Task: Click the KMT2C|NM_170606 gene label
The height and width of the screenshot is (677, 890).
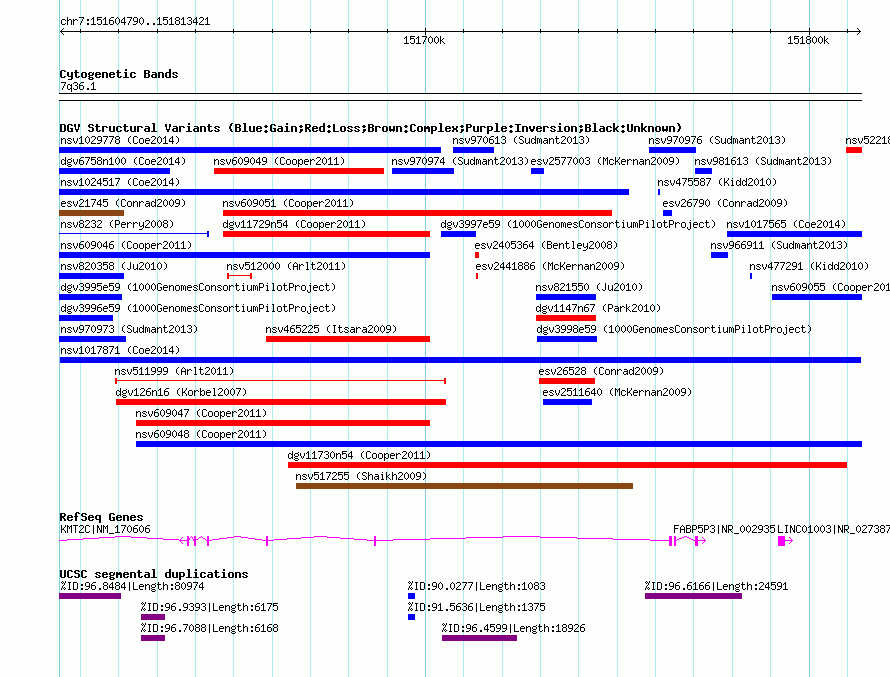Action: [105, 529]
